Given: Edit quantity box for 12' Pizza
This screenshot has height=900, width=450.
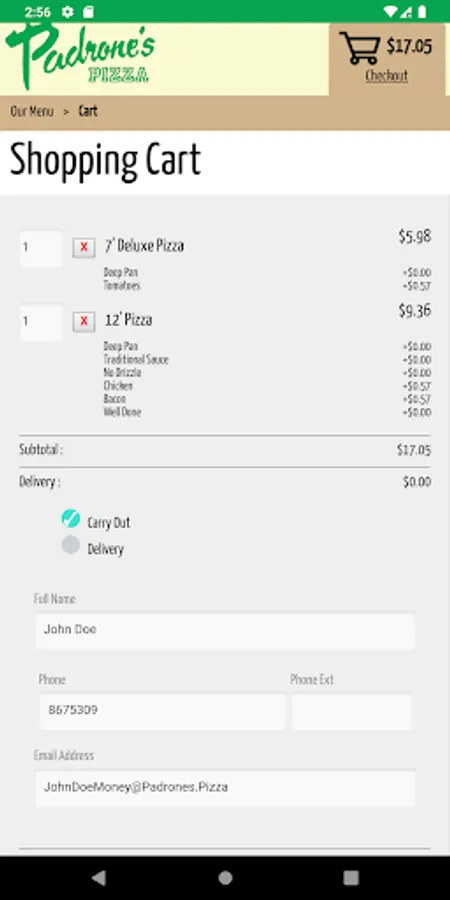Looking at the screenshot, I should 41,323.
